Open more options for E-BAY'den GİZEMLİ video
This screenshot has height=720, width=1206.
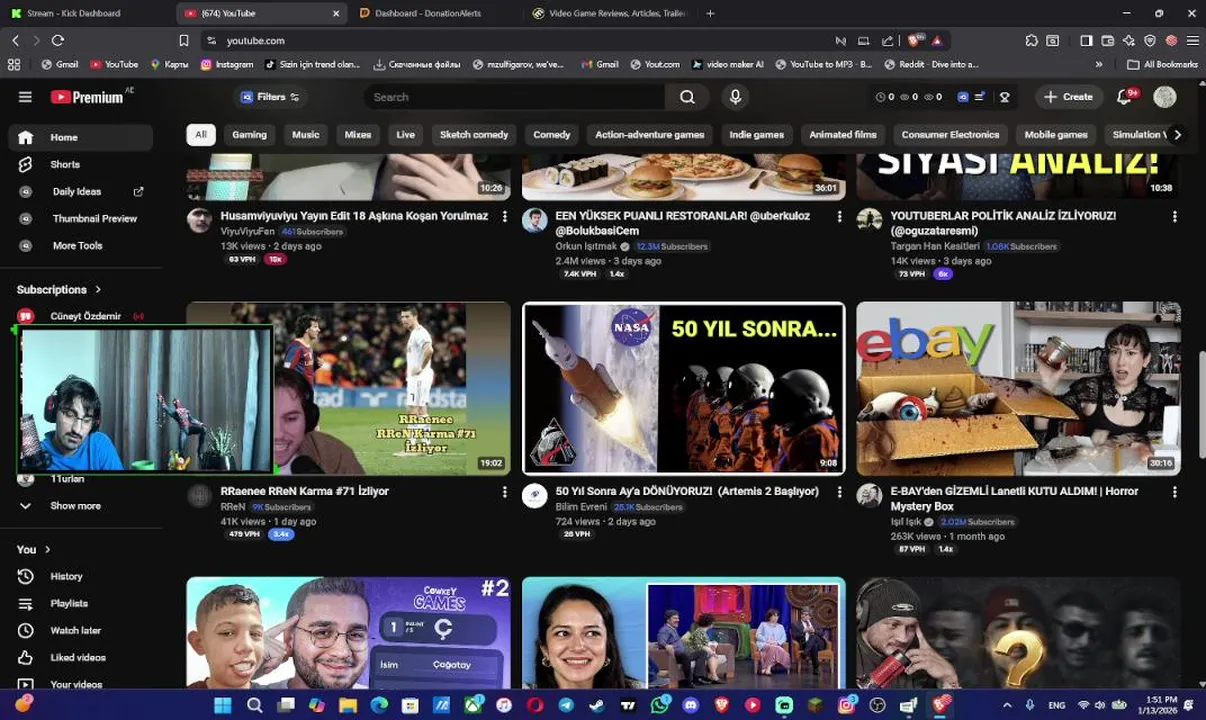(x=1174, y=492)
